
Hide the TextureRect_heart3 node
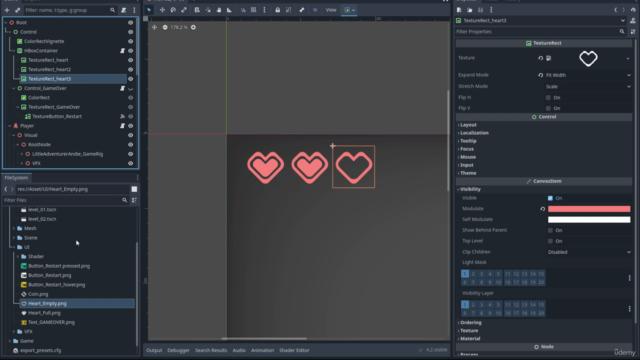click(131, 79)
